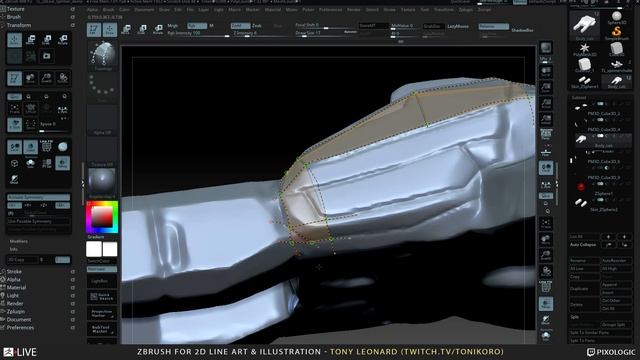The width and height of the screenshot is (640, 360).
Task: Expand the Modifiers section under Transform
Action: 19,241
